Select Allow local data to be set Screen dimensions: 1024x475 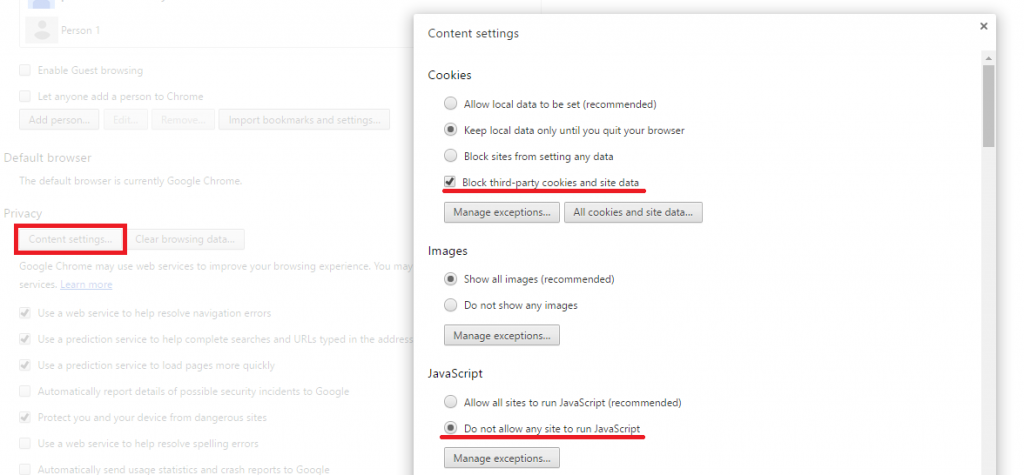(451, 103)
